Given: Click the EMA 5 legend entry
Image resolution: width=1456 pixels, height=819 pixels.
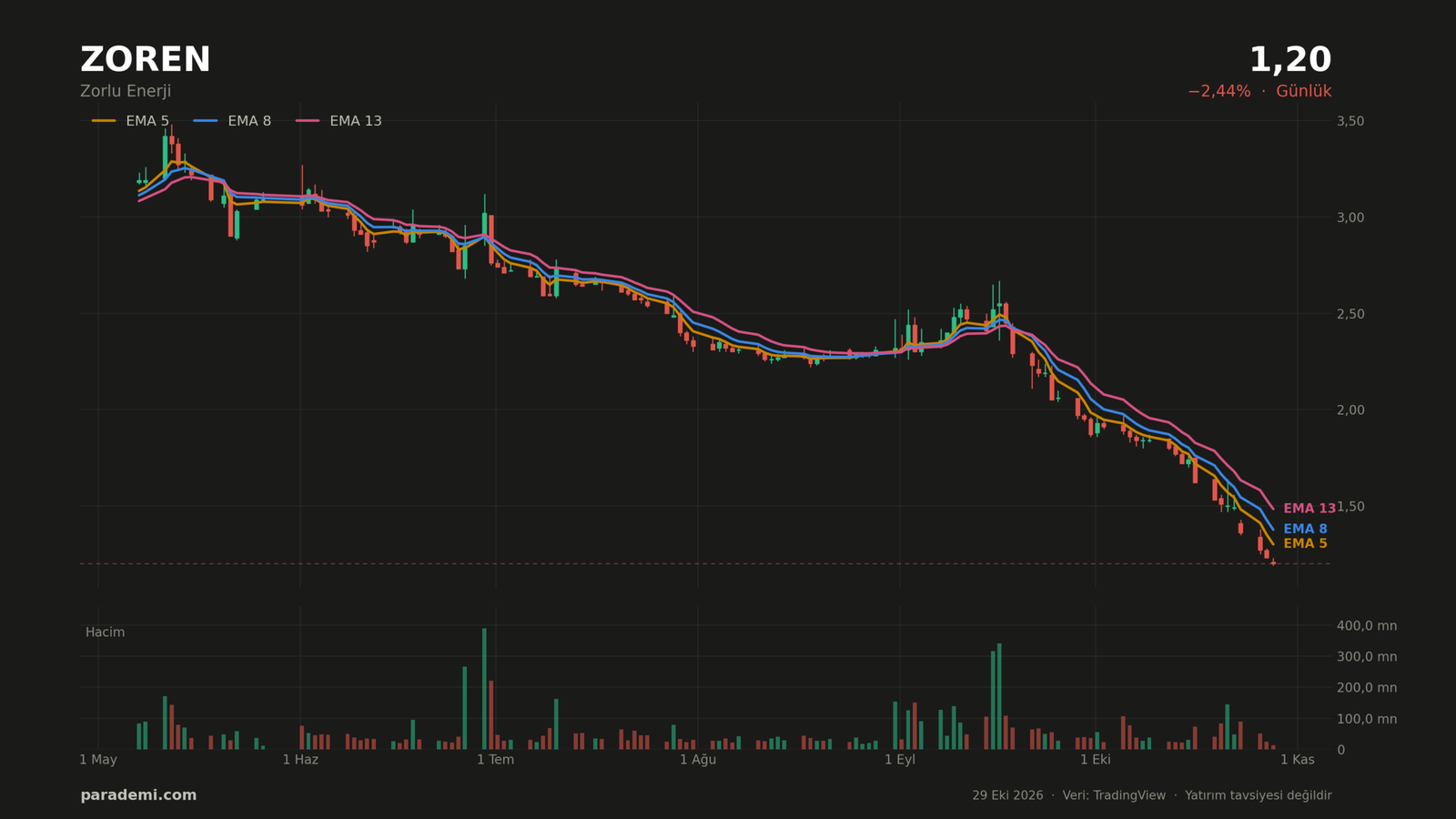Looking at the screenshot, I should click(130, 121).
